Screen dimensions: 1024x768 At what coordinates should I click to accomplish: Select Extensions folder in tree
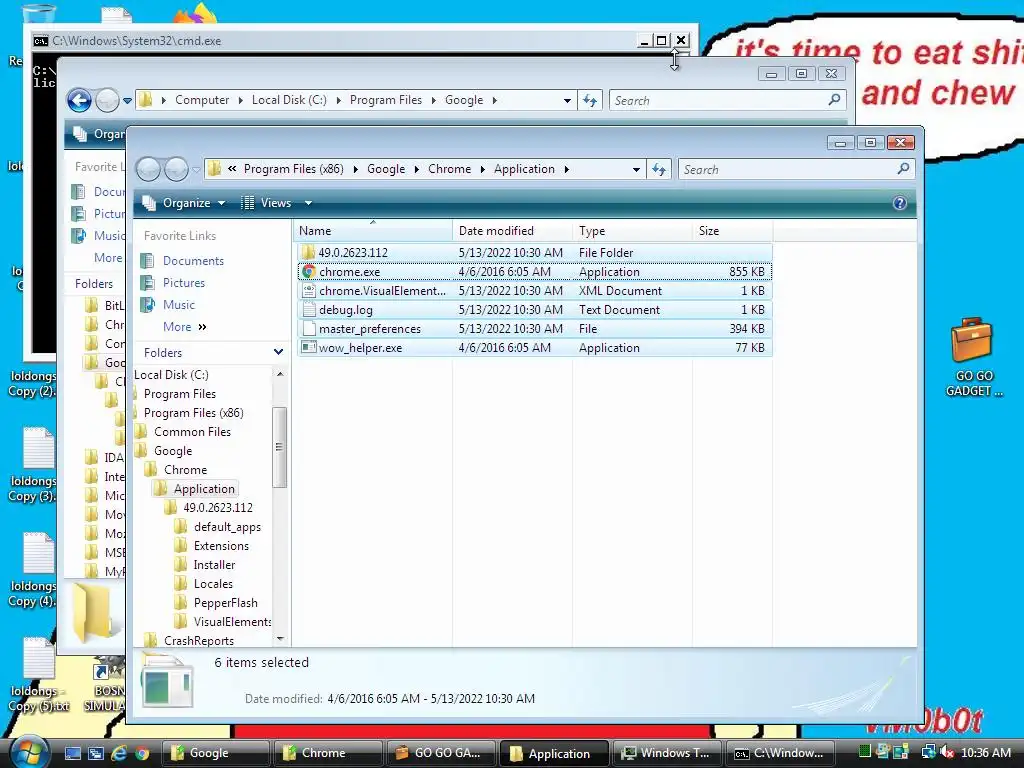coord(221,546)
